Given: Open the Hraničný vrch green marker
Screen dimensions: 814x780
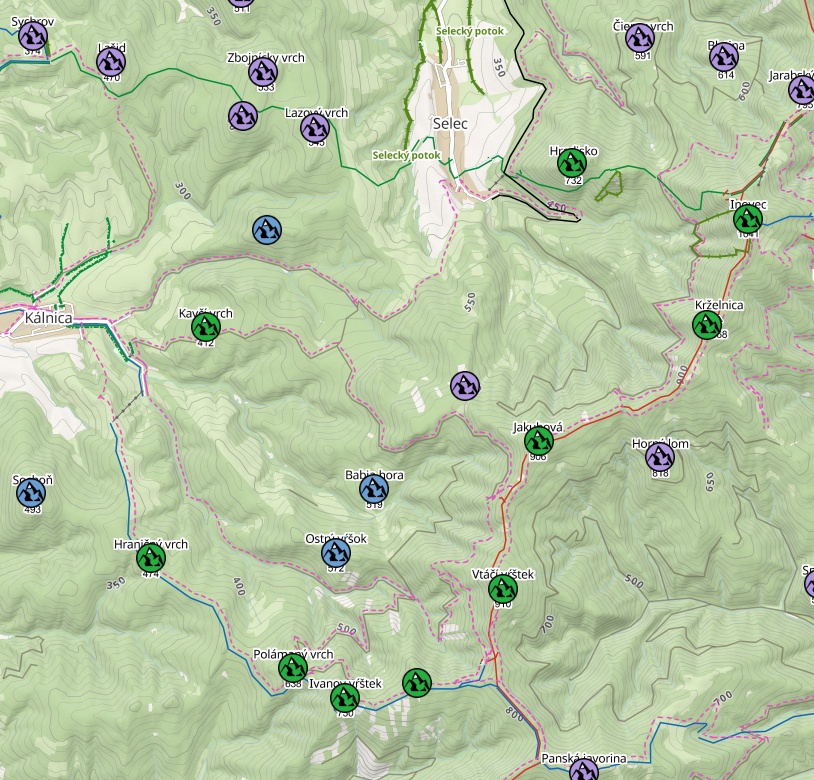Looking at the screenshot, I should click(151, 558).
